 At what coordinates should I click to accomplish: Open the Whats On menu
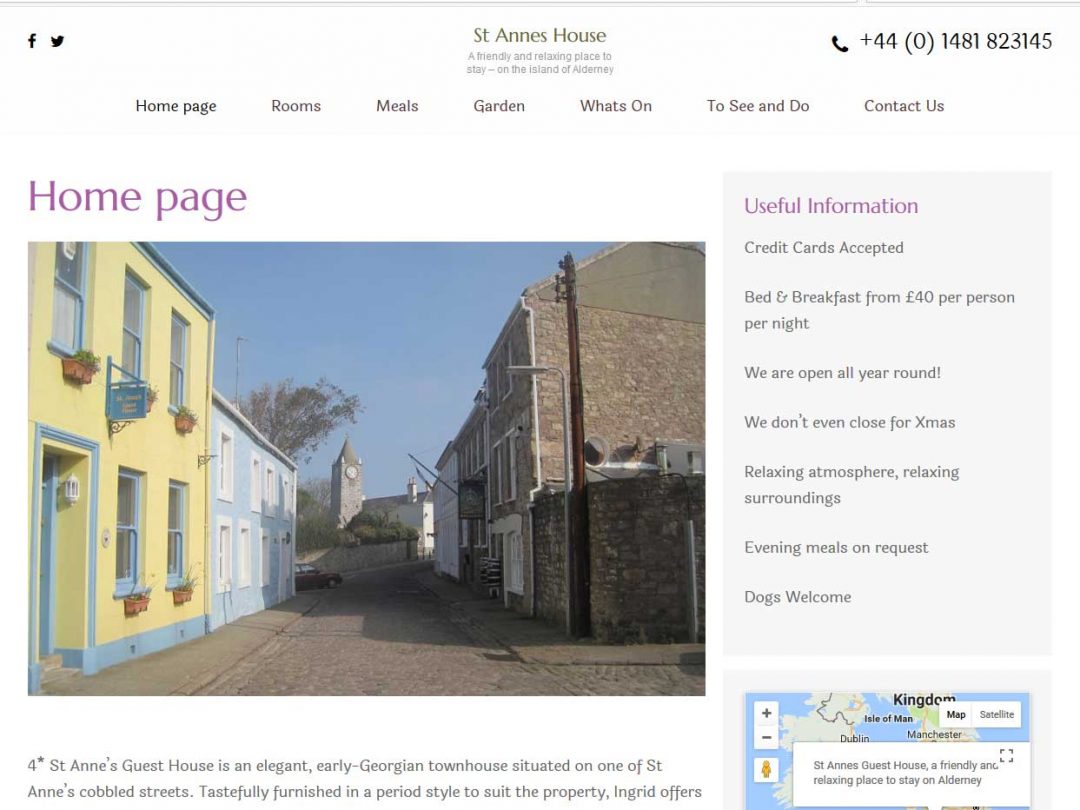(615, 106)
